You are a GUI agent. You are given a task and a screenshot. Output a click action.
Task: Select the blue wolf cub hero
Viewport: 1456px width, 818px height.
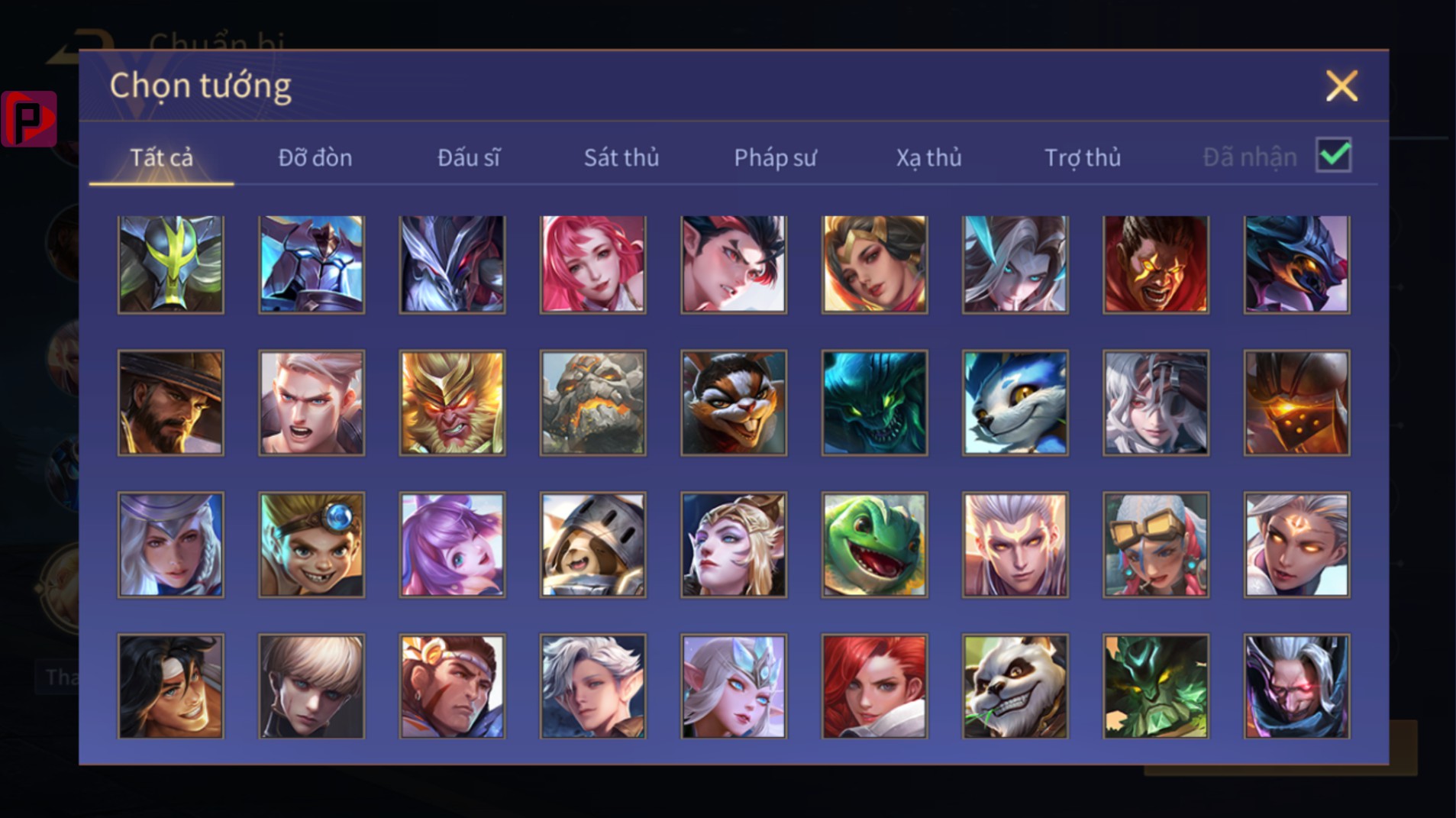point(1015,403)
